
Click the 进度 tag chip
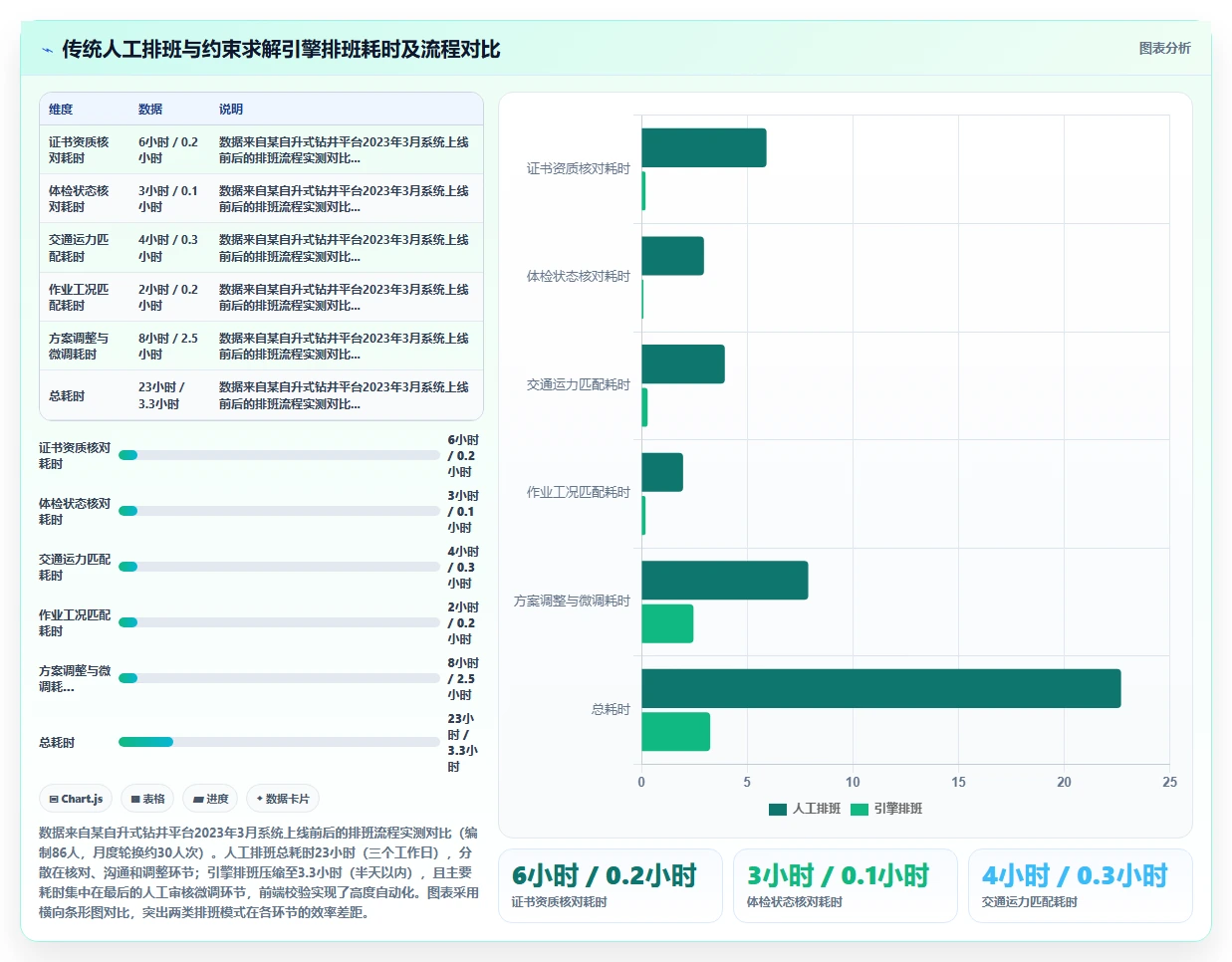click(x=210, y=799)
